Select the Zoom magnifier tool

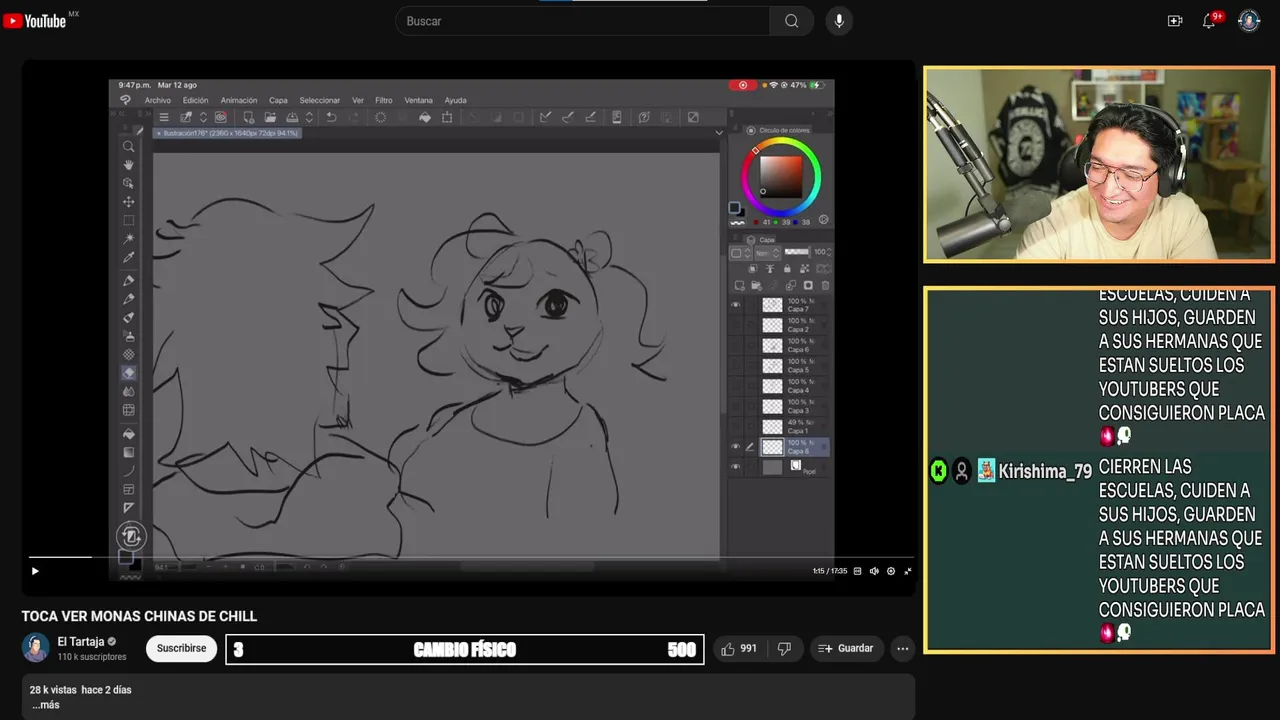128,147
